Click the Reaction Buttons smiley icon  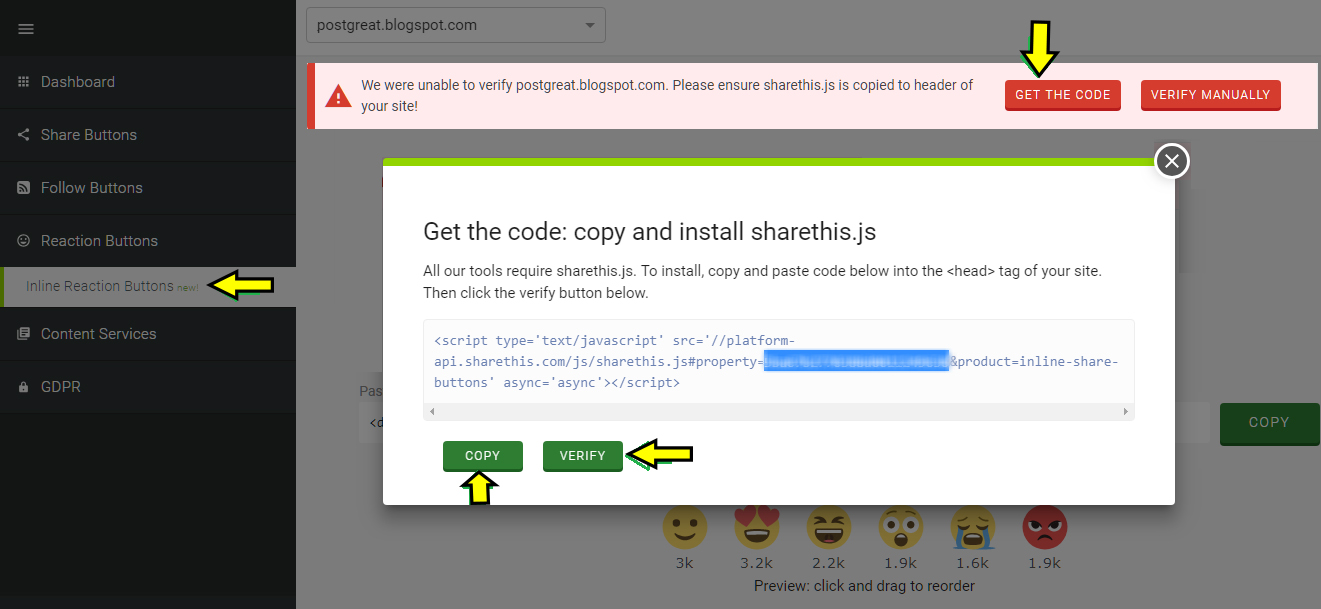coord(24,241)
